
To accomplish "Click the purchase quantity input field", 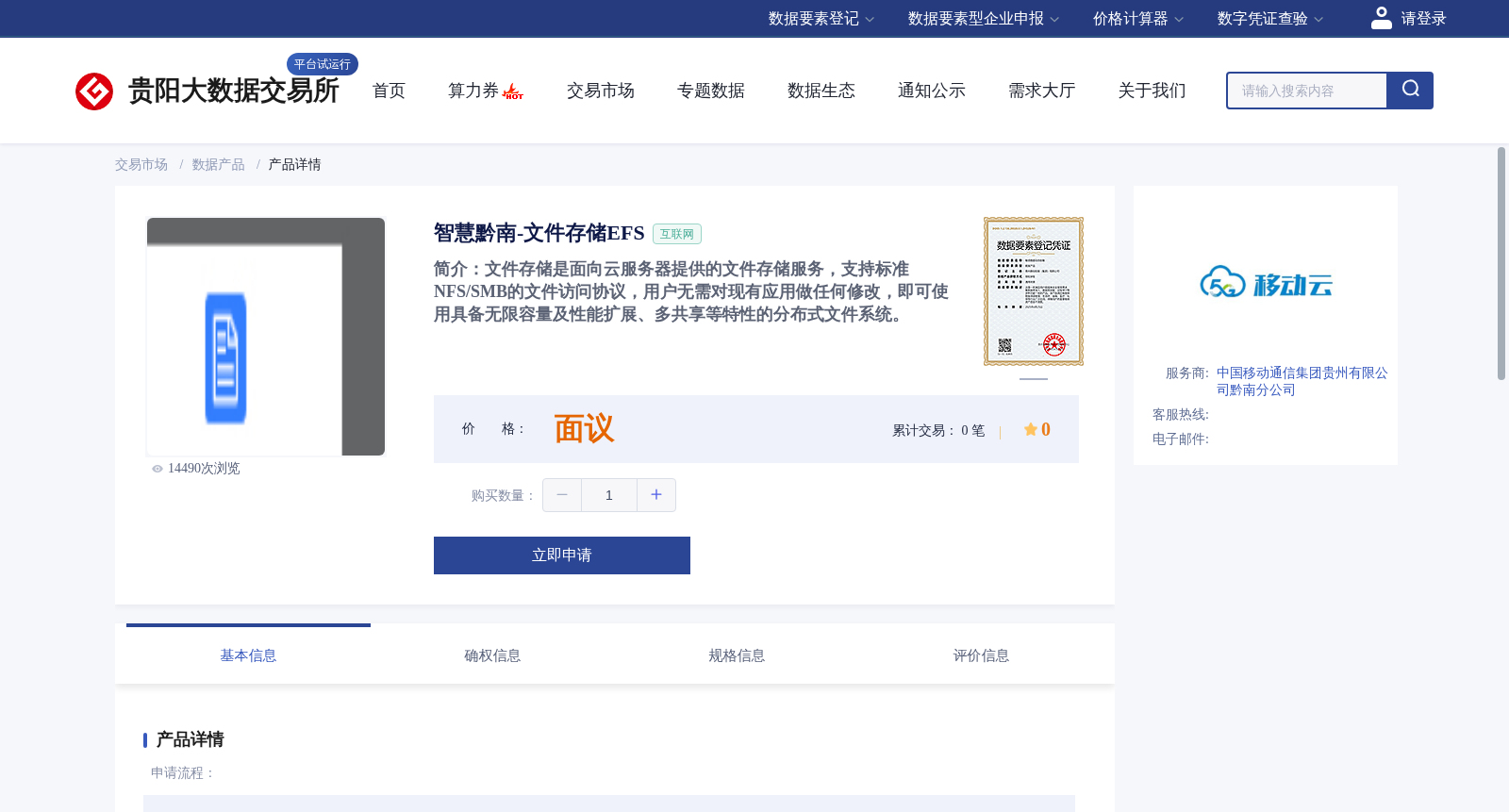I will [x=609, y=495].
